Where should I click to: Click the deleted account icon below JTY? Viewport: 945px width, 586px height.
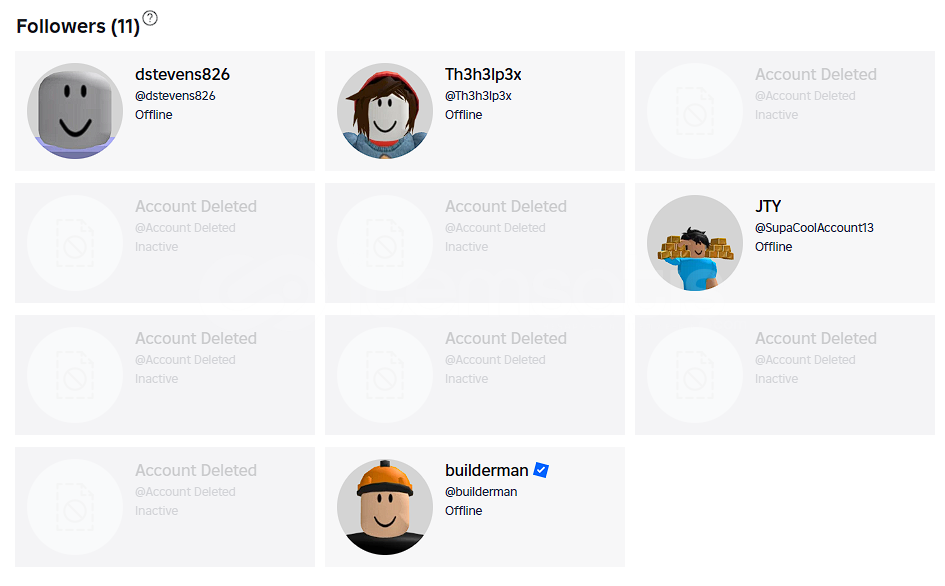click(x=695, y=375)
